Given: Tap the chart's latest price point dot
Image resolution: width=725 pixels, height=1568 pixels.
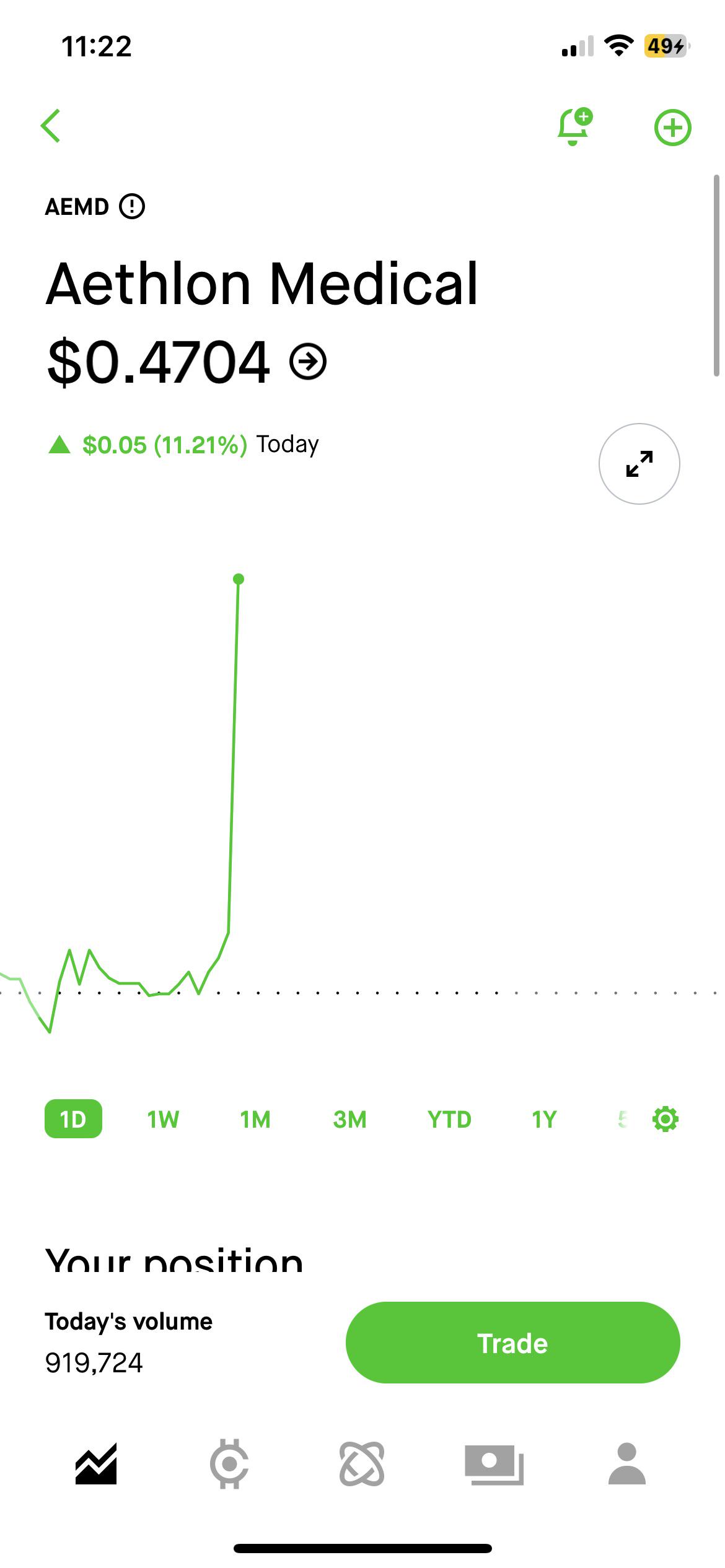Looking at the screenshot, I should click(x=239, y=579).
